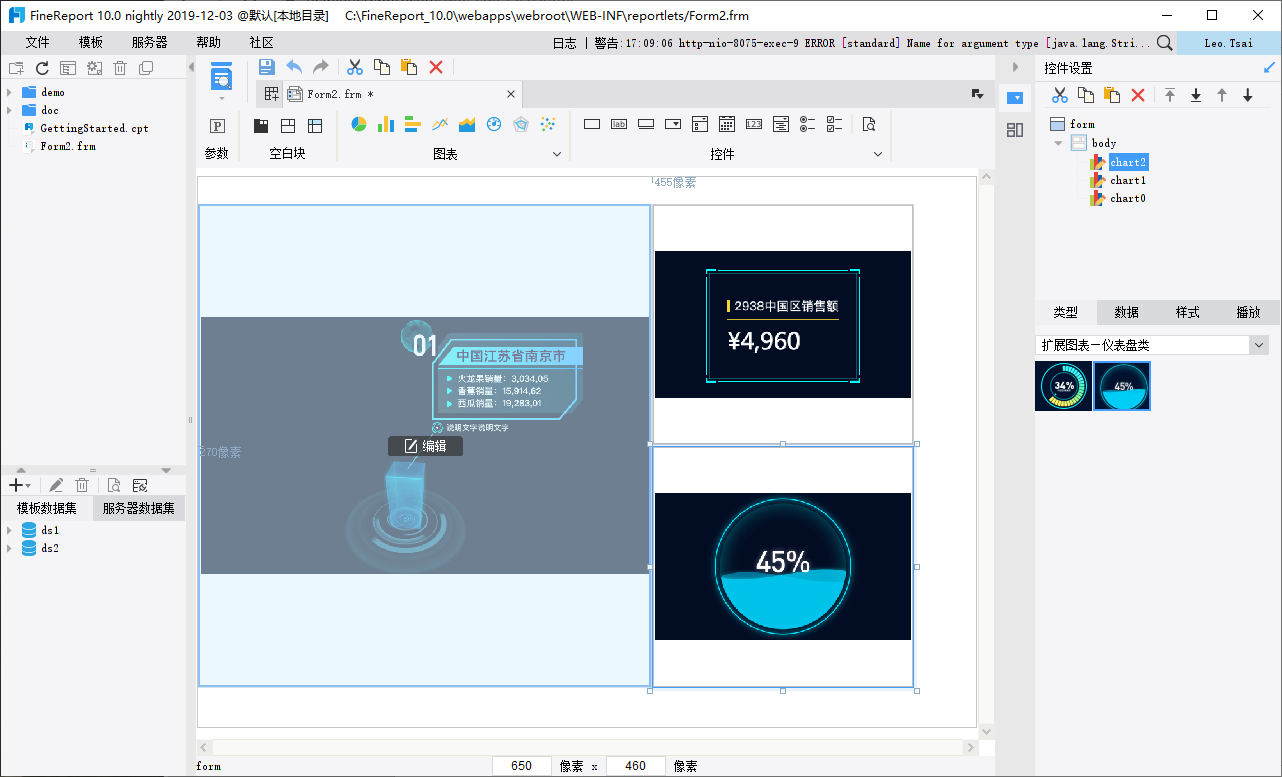Click the parameter panel P icon
Screen dimensions: 1282x777
click(217, 126)
